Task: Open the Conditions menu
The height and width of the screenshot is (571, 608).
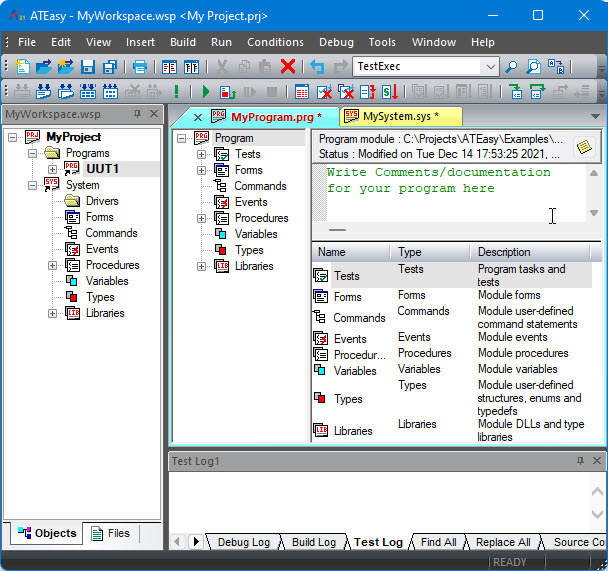Action: (x=275, y=42)
